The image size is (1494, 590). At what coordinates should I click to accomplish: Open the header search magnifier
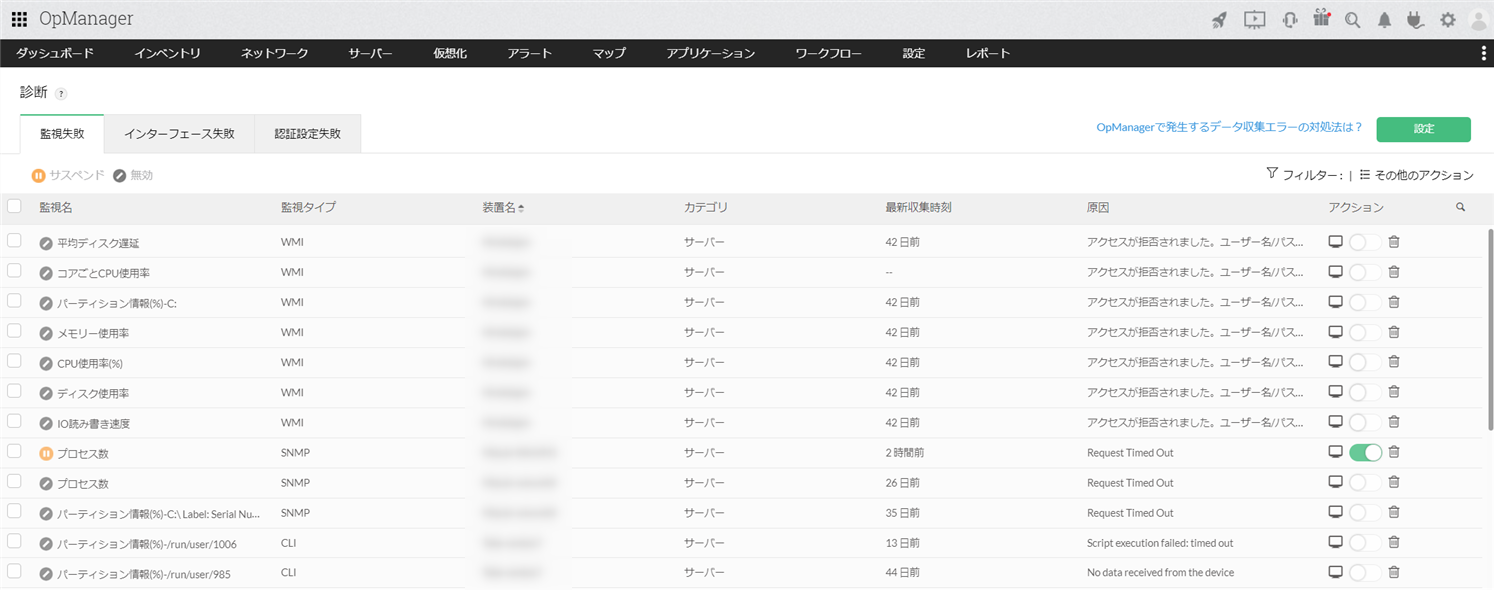tap(1353, 20)
